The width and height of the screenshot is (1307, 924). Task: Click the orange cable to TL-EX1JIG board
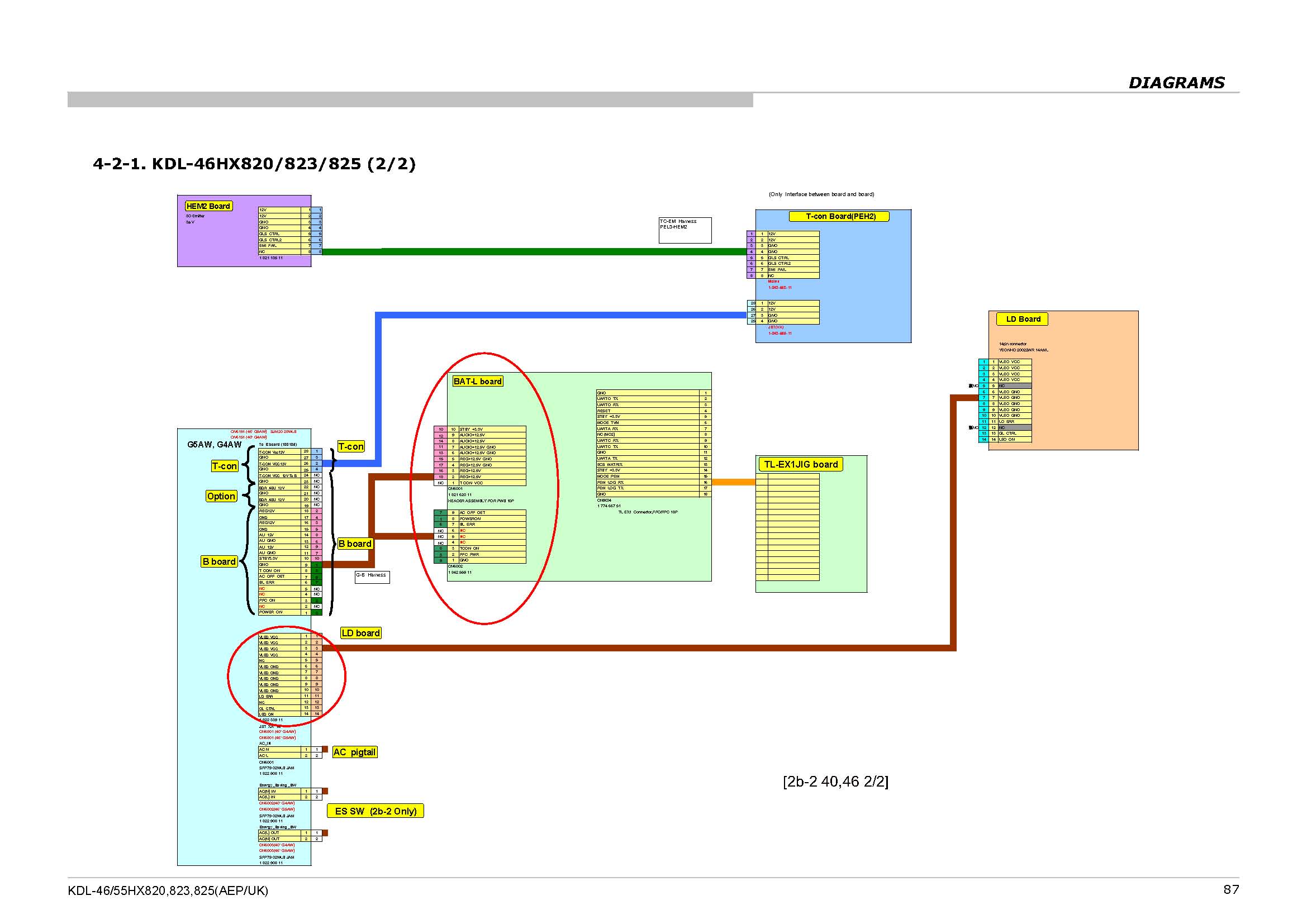pos(733,482)
